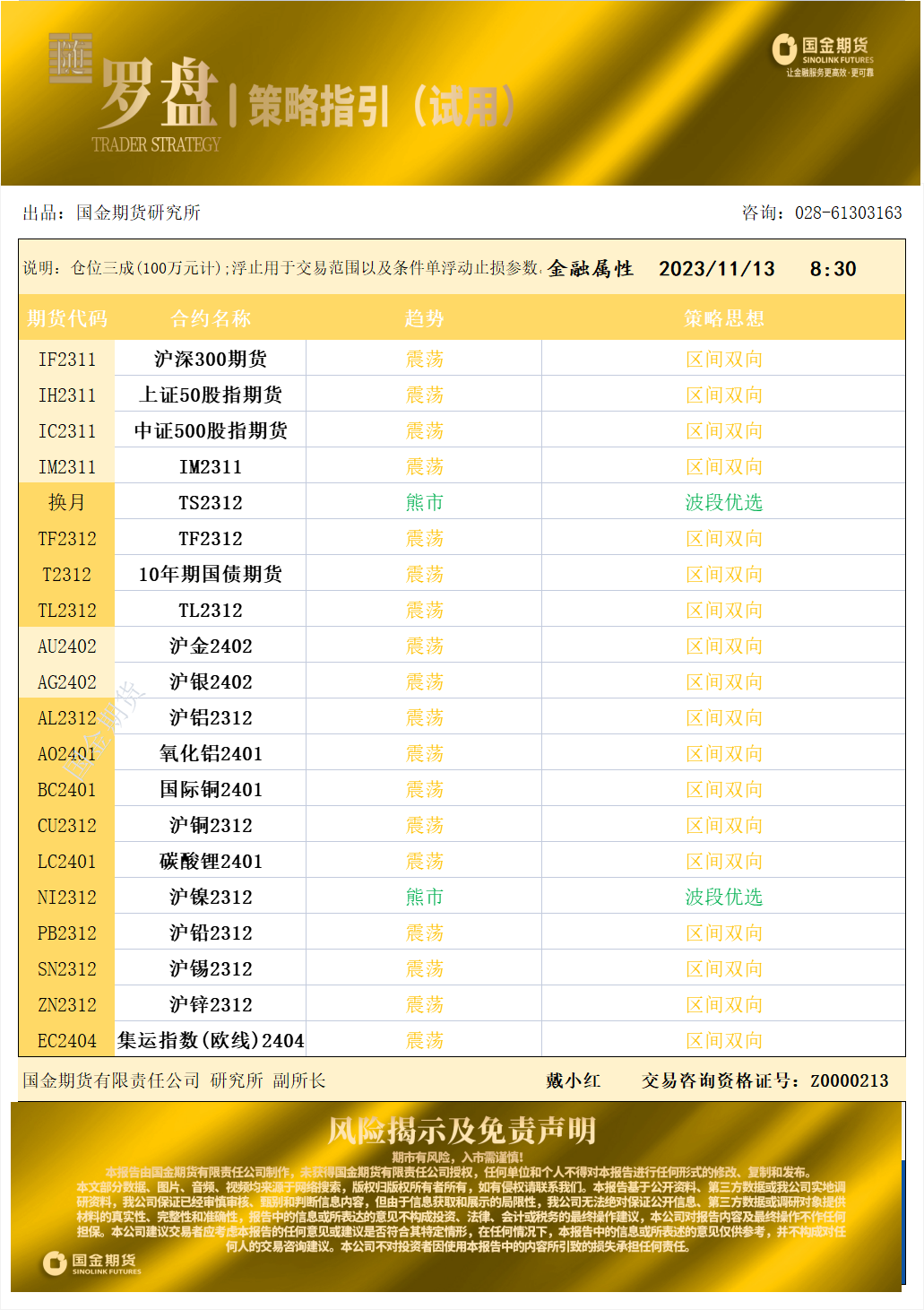Click 波段优选 strategy in the 沪镍2312 row
This screenshot has height=1310, width=924.
724,897
